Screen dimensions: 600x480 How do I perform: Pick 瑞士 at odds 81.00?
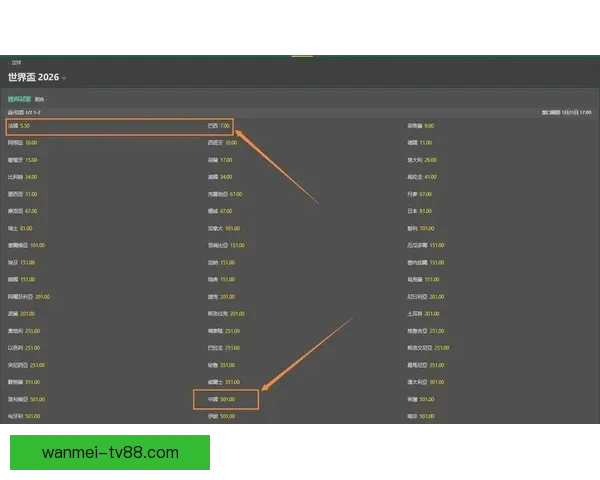pos(20,229)
